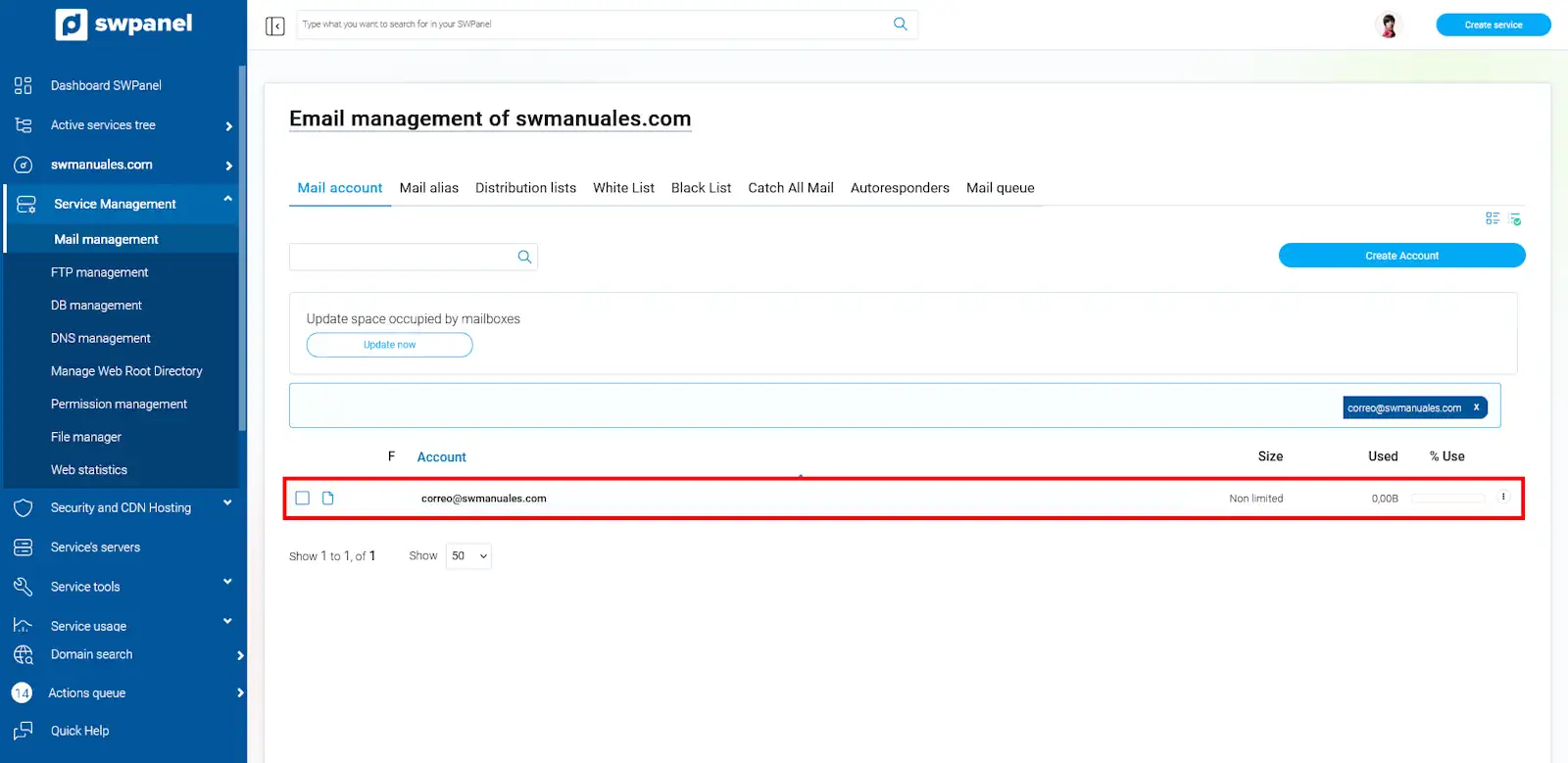Expand the Service tools chevron
The image size is (1568, 763).
pos(227,582)
